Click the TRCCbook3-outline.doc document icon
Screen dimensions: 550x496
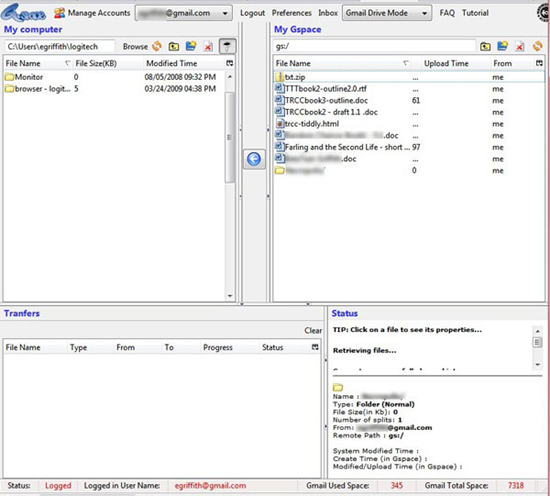point(280,100)
